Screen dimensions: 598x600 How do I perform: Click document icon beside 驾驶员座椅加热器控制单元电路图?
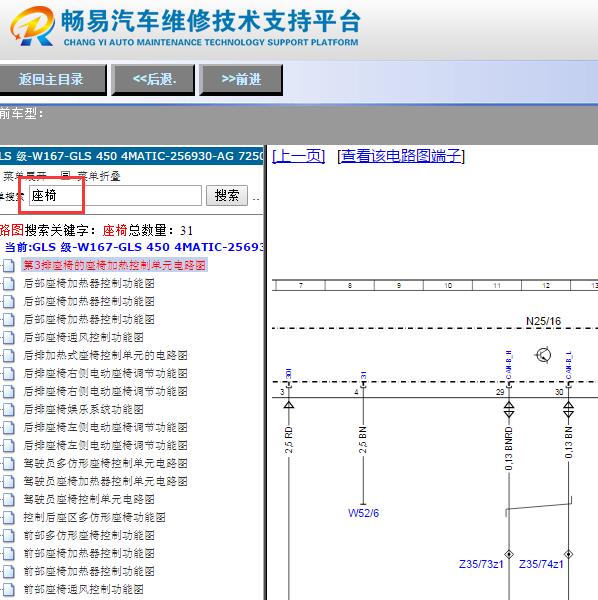point(9,481)
